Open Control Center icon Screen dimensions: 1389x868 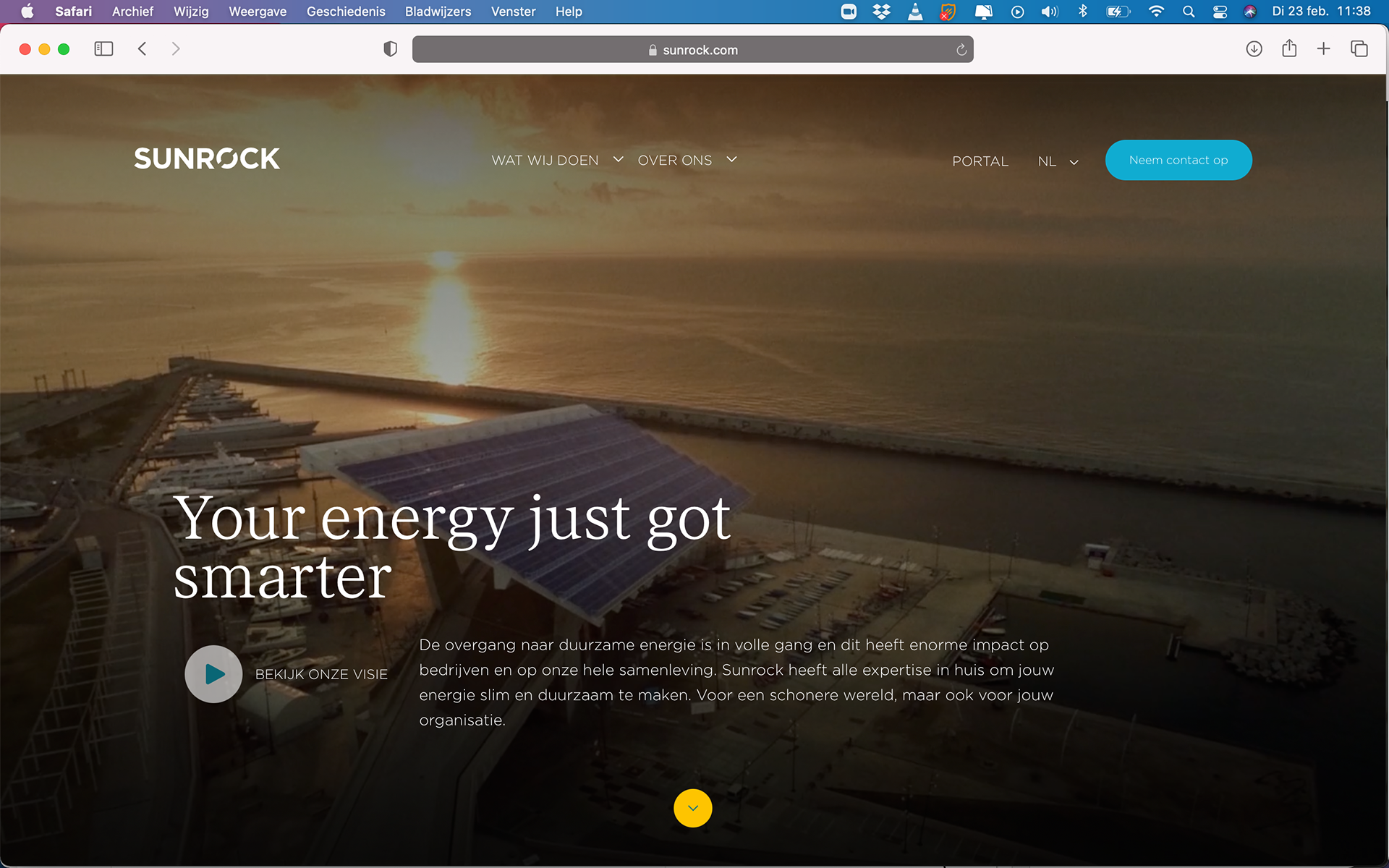tap(1220, 12)
